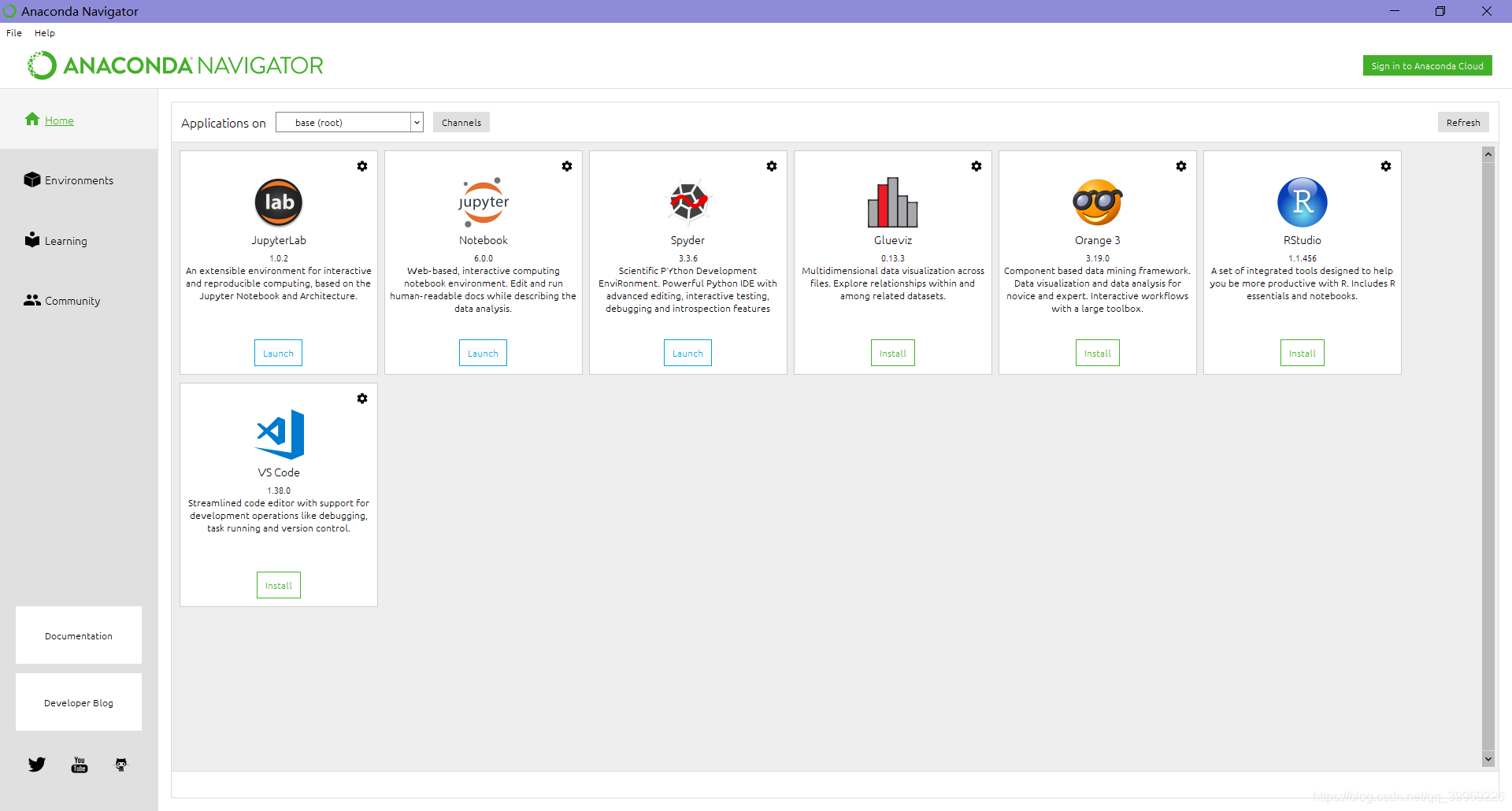Click the scrollbar up arrow
Image resolution: width=1512 pixels, height=811 pixels.
pos(1488,154)
